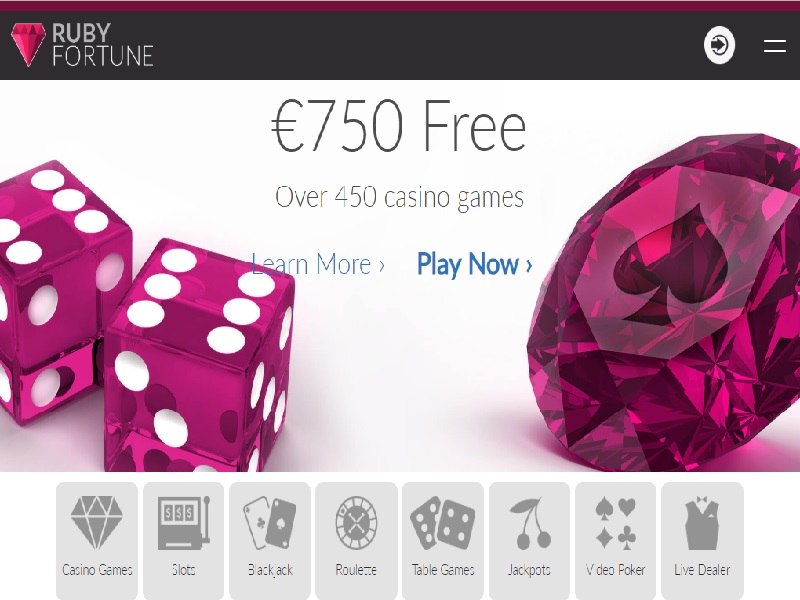Click the Ruby Fortune logo
800x600 pixels.
82,45
